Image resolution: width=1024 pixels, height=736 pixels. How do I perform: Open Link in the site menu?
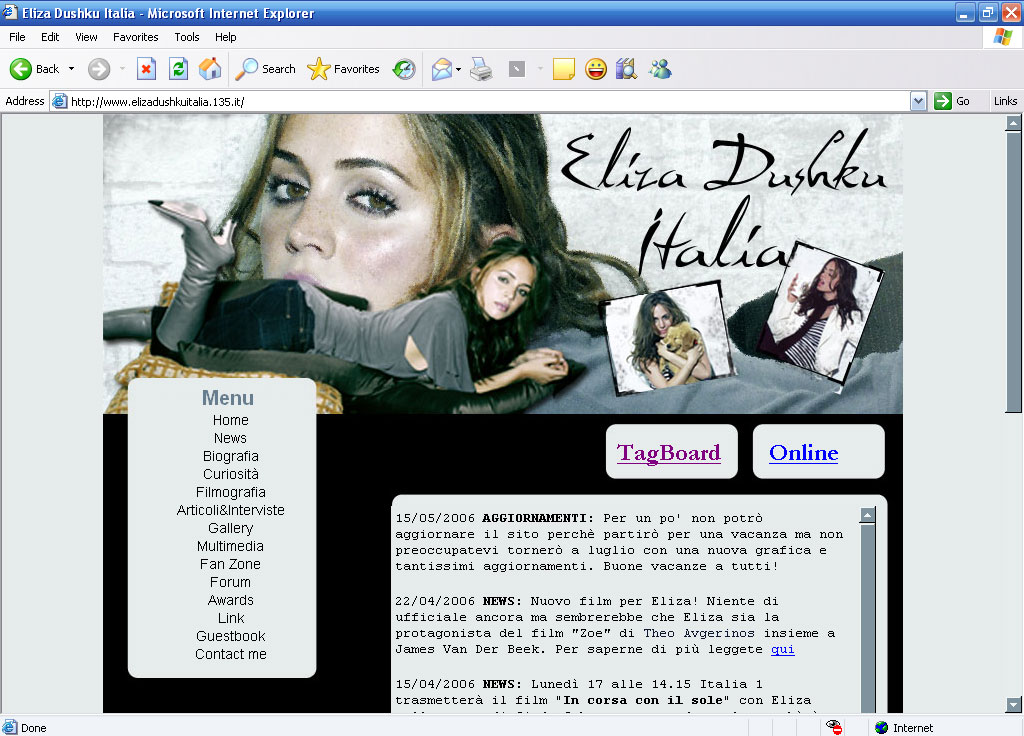(x=231, y=618)
